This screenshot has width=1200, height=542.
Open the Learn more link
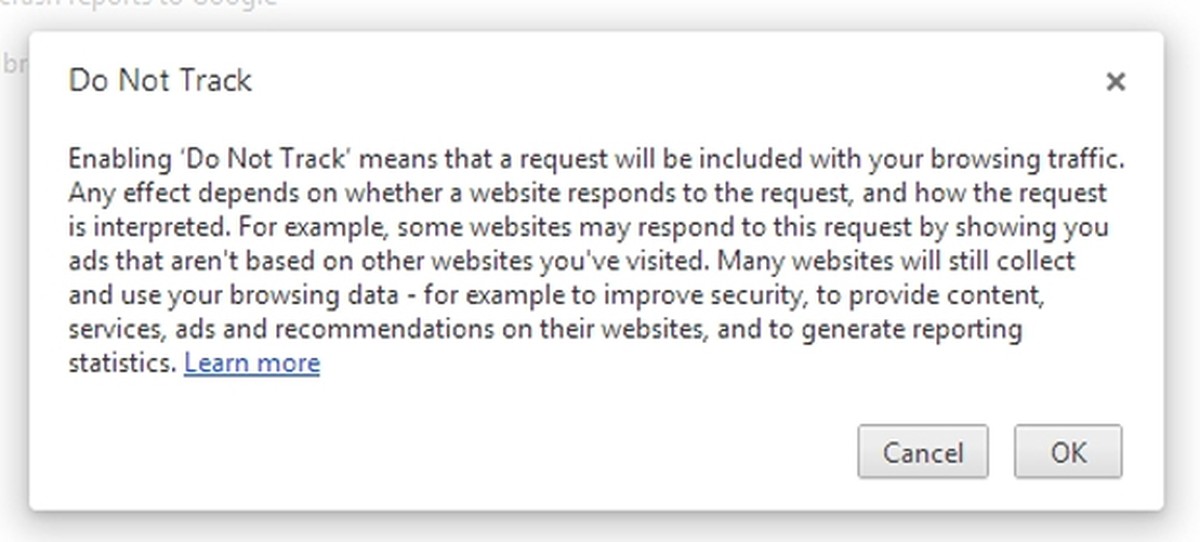click(x=252, y=363)
